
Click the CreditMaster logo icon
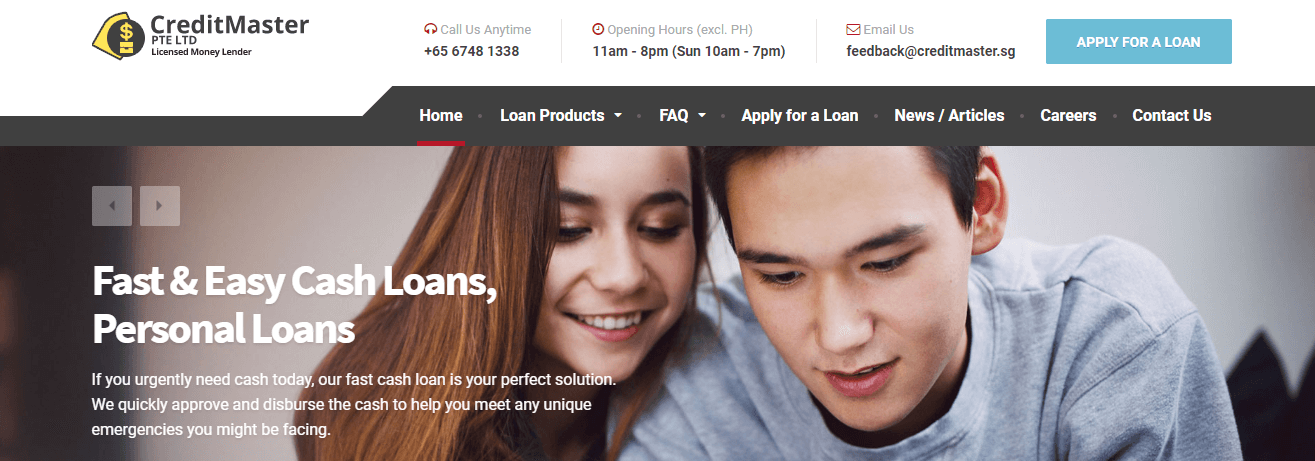pos(118,38)
